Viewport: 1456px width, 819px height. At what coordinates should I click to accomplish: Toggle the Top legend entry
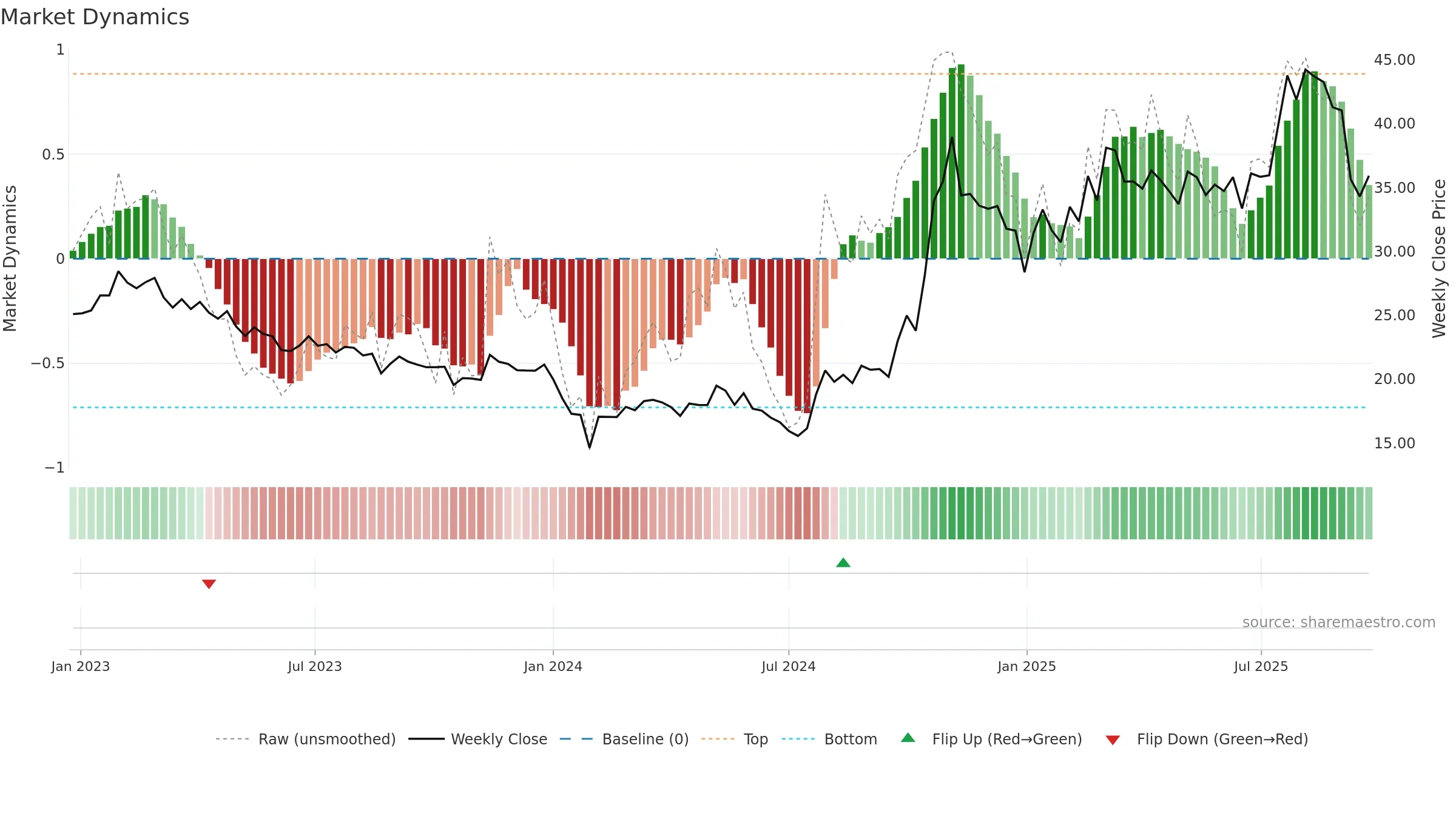pos(735,739)
